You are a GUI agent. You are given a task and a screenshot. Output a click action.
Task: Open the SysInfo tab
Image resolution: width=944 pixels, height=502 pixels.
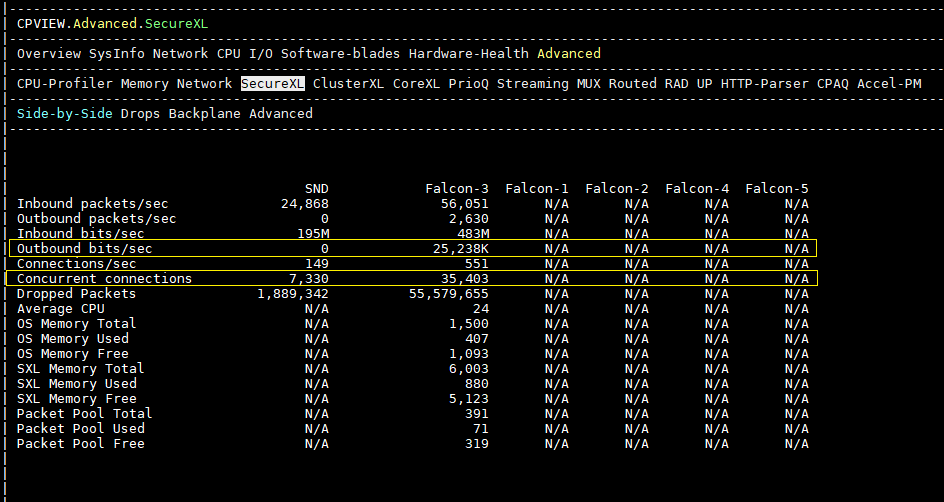(117, 54)
